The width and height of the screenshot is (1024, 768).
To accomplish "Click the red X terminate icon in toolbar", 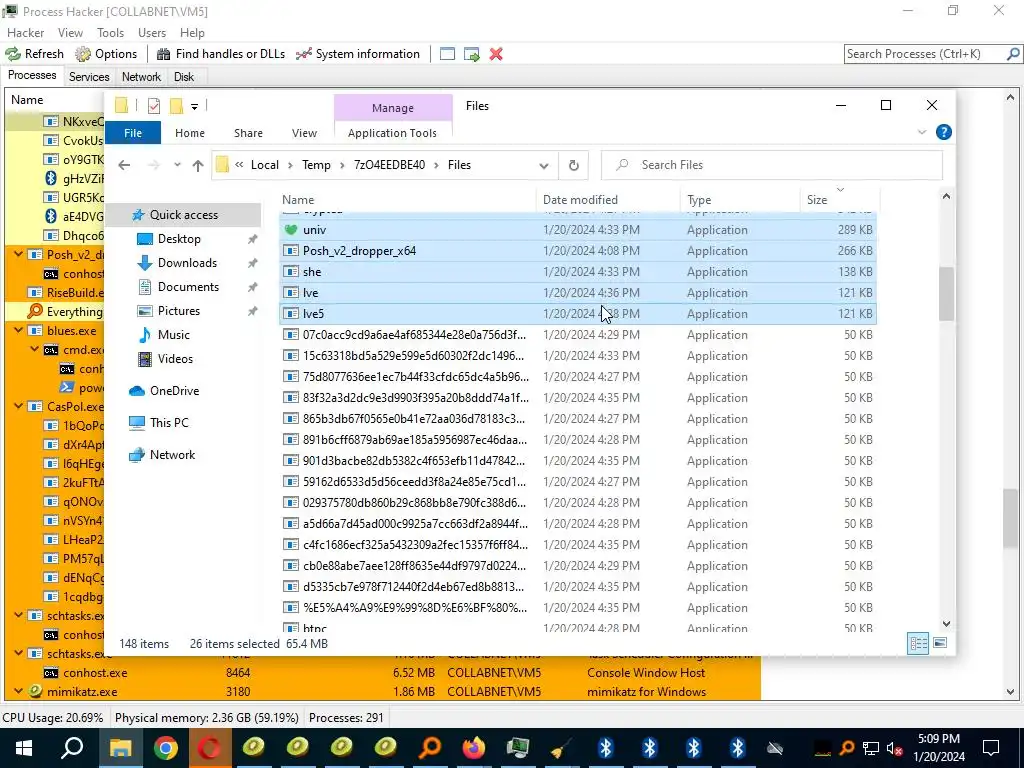I will point(496,54).
